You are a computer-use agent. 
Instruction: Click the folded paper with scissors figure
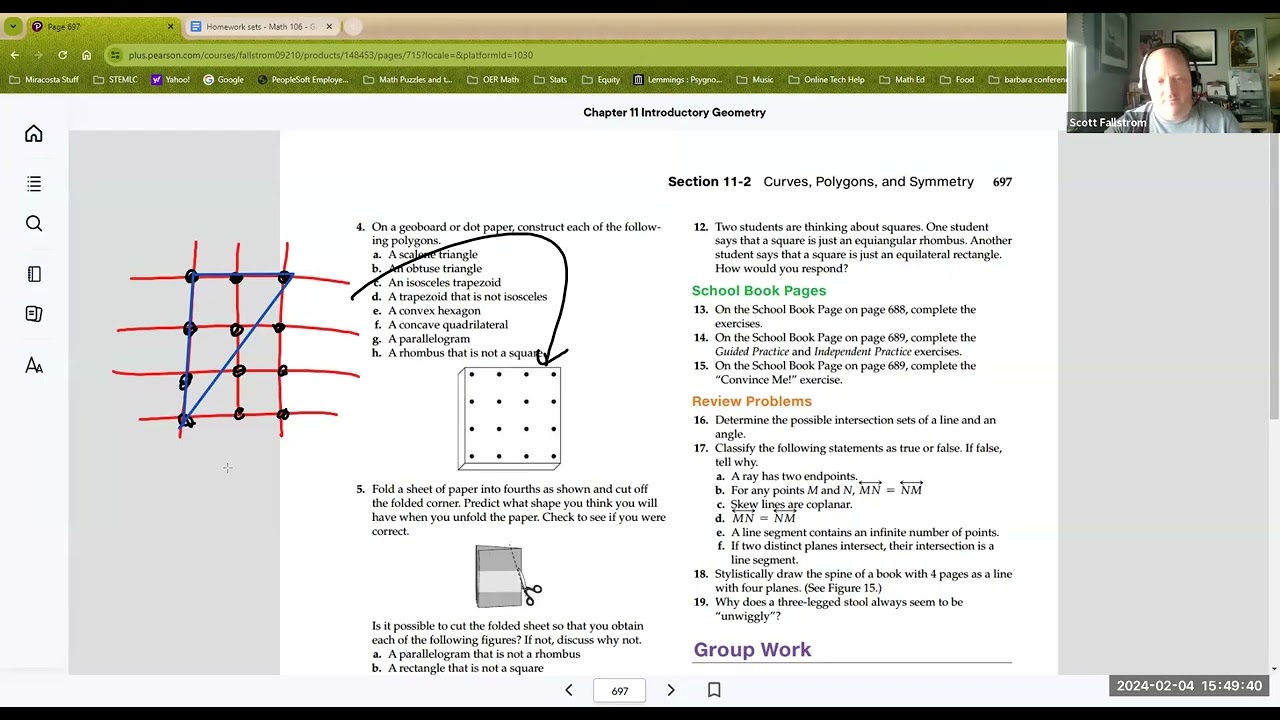click(508, 576)
